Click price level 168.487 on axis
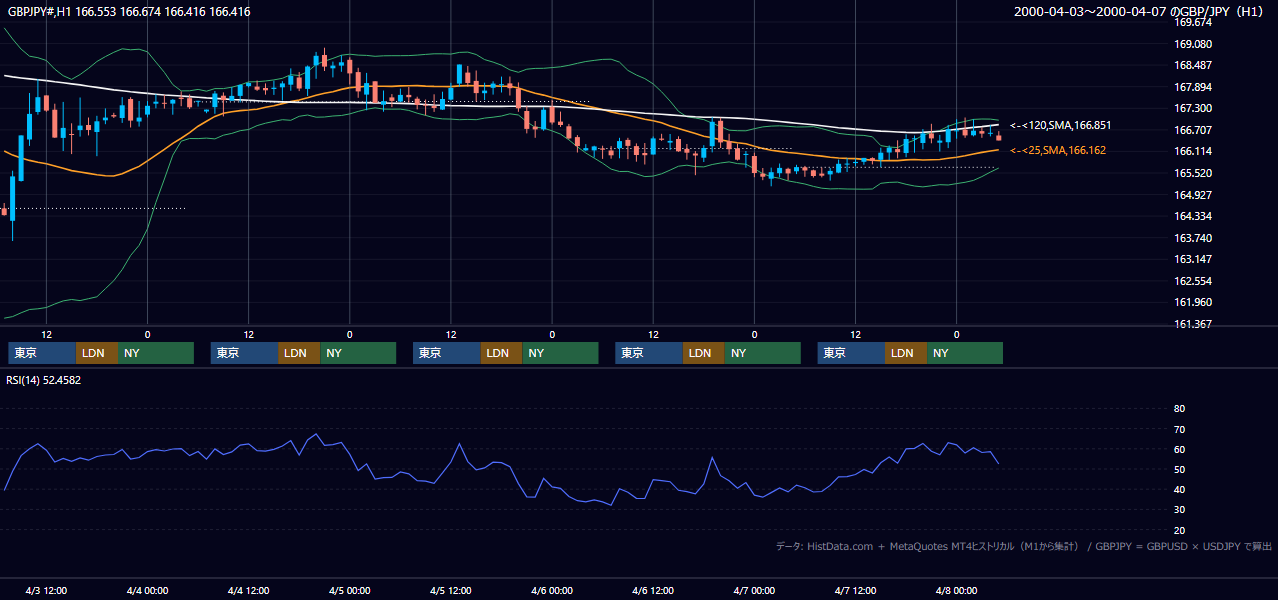The width and height of the screenshot is (1278, 600). pos(1193,65)
